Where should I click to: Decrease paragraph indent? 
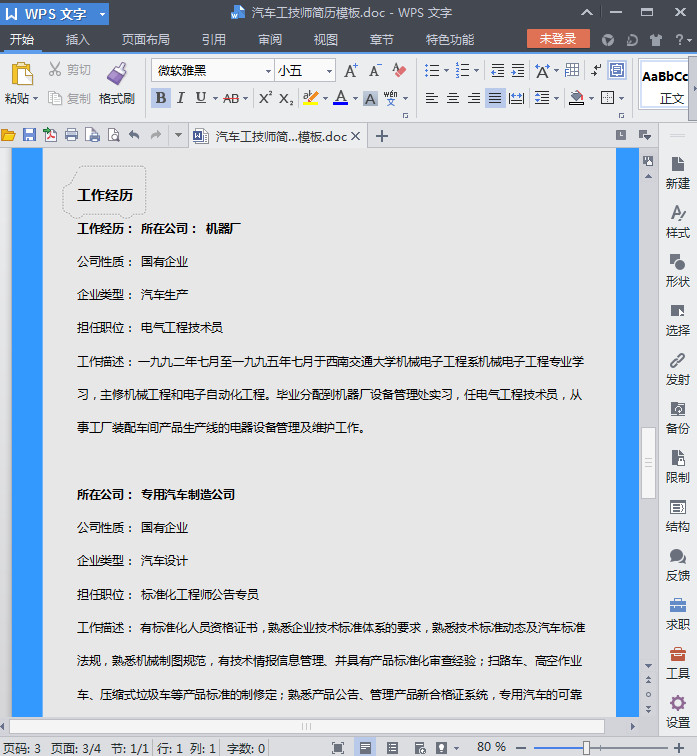(x=497, y=71)
